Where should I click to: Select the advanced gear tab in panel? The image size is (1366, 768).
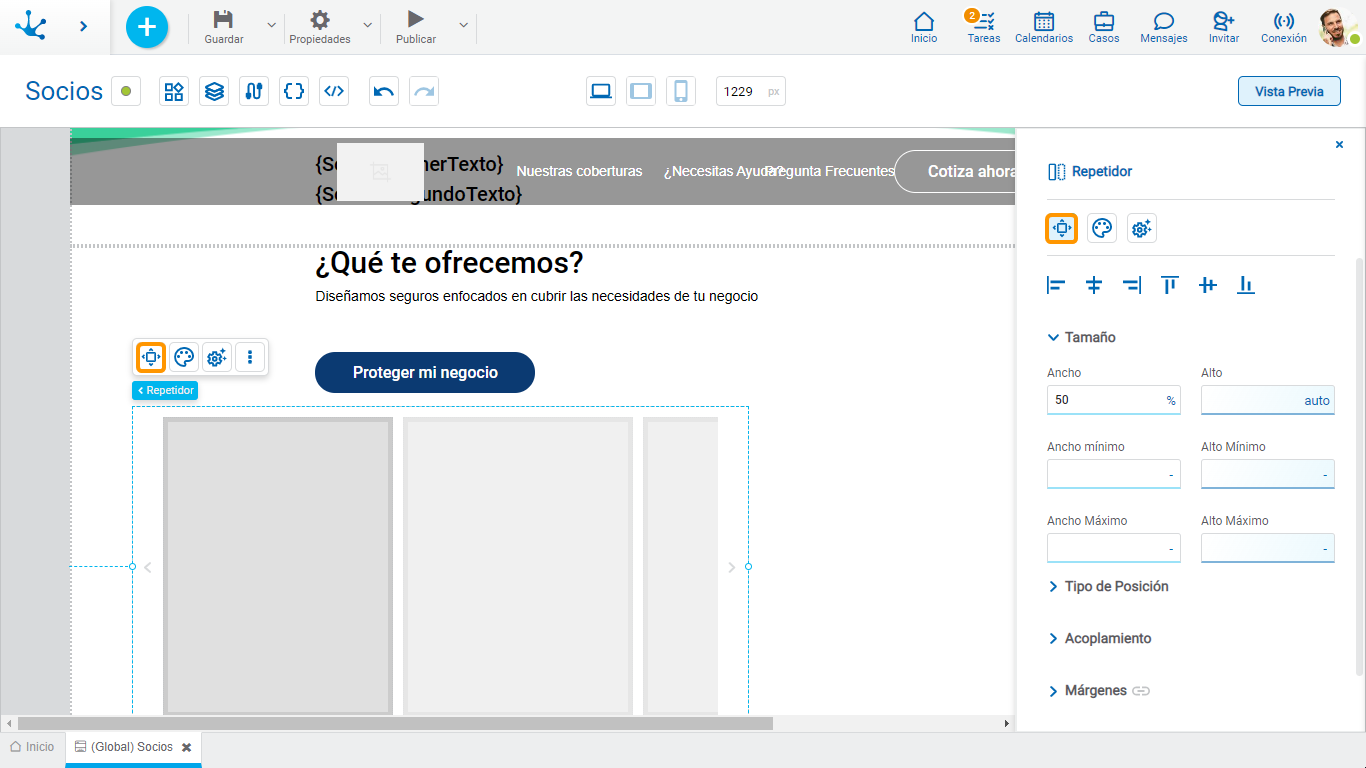point(1142,229)
